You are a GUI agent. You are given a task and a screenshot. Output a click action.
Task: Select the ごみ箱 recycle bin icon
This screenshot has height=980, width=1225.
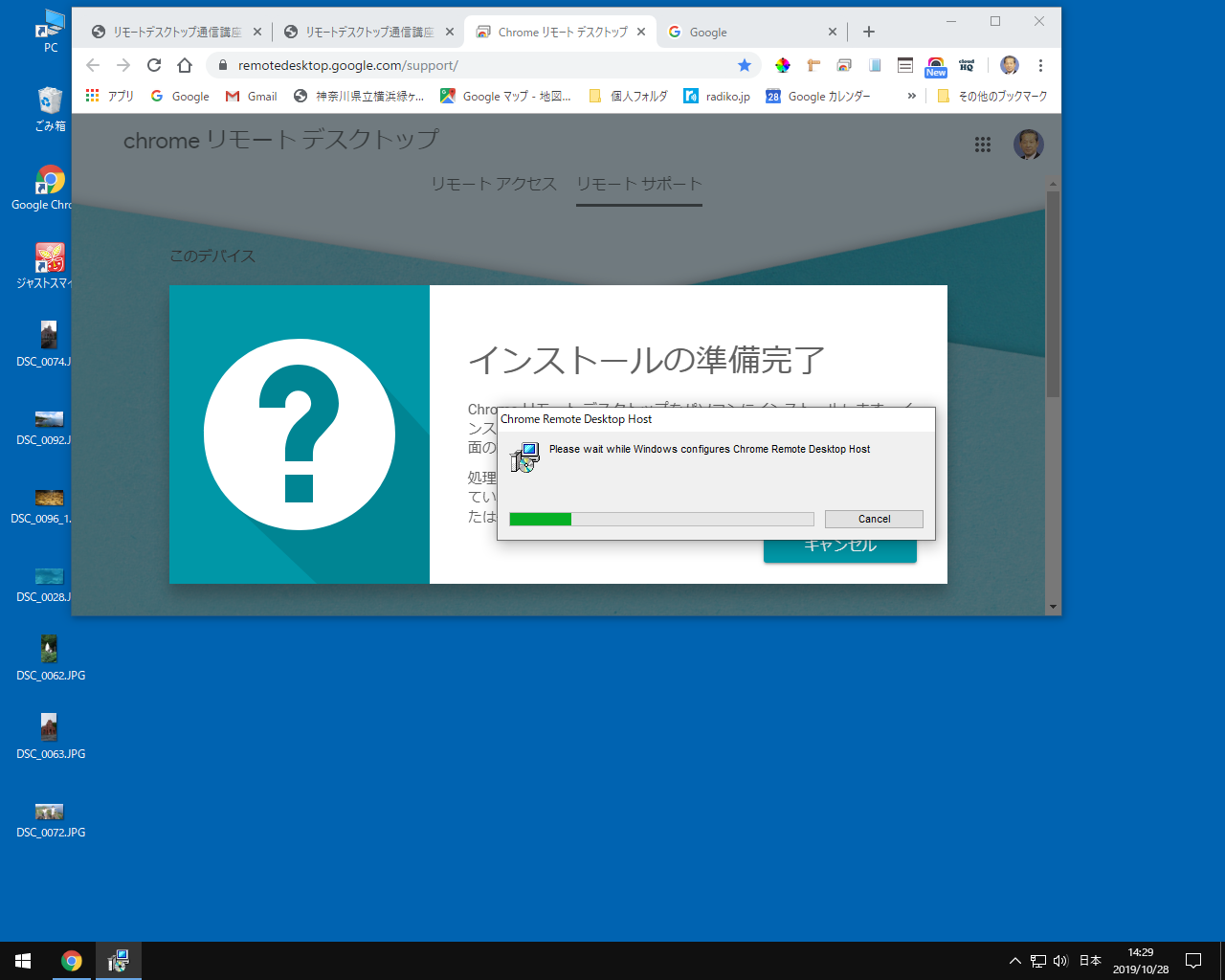(51, 108)
